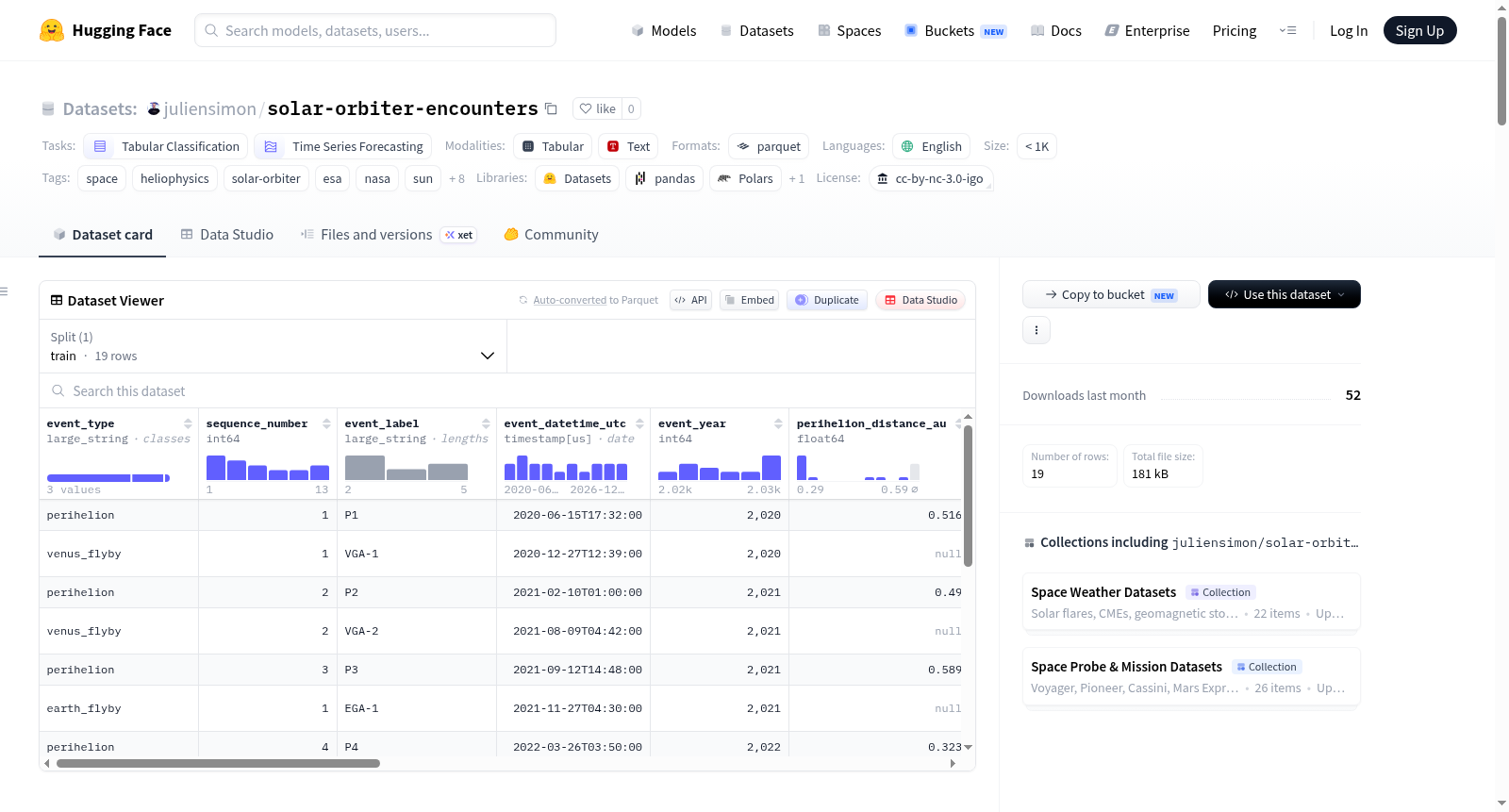This screenshot has width=1509, height=812.
Task: Click the Log In link
Action: coord(1349,30)
